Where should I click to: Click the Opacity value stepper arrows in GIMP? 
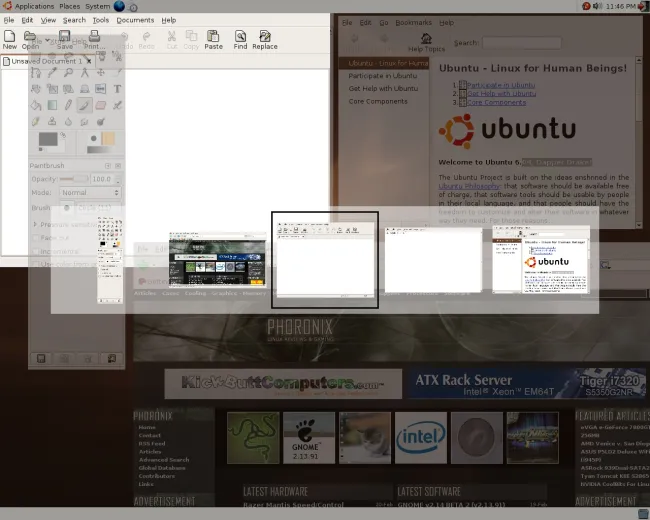point(118,179)
